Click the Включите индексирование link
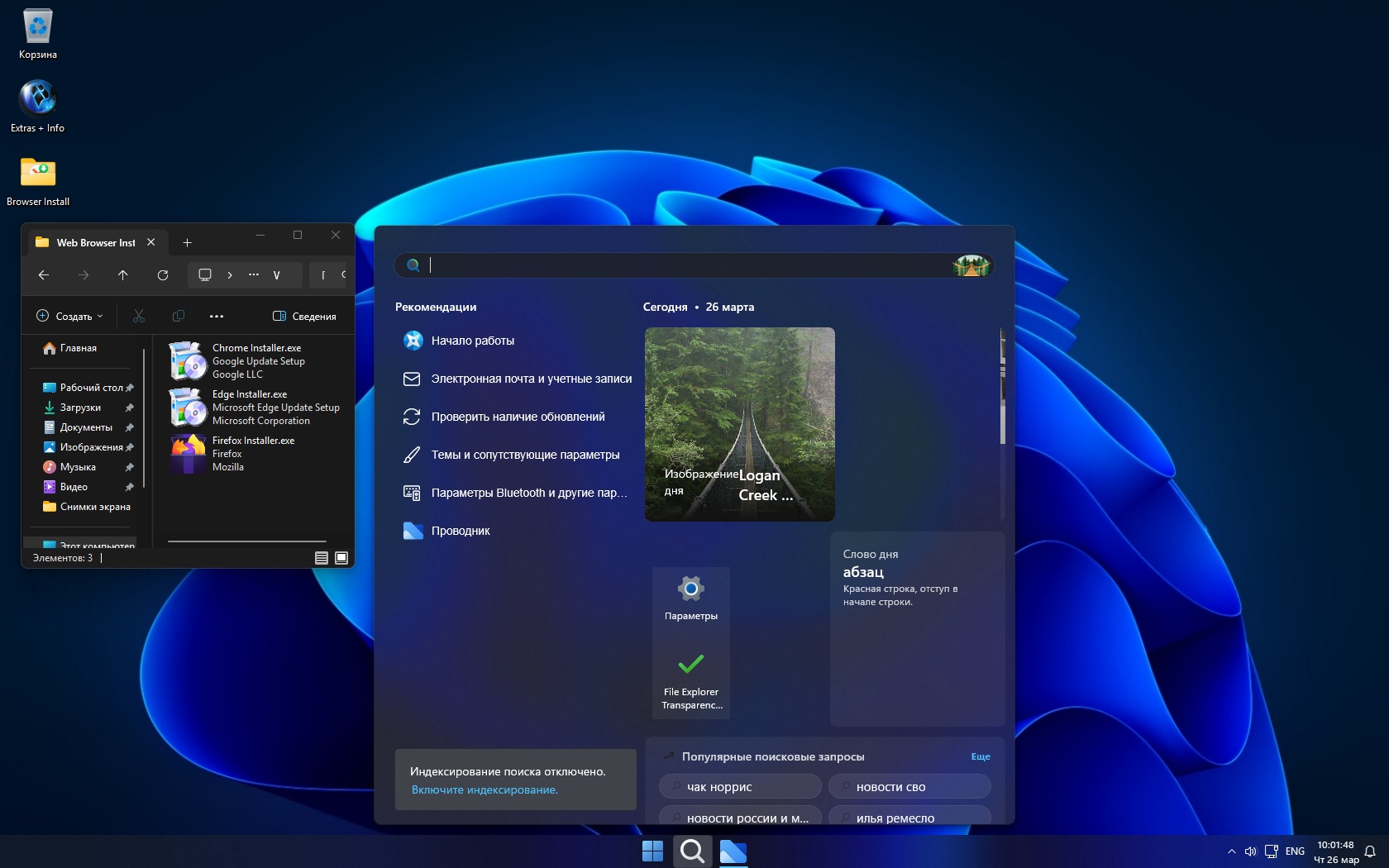 pos(484,790)
